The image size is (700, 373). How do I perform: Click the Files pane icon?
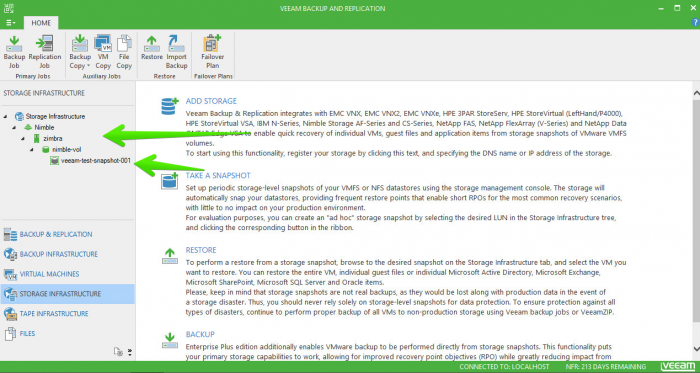pyautogui.click(x=10, y=334)
